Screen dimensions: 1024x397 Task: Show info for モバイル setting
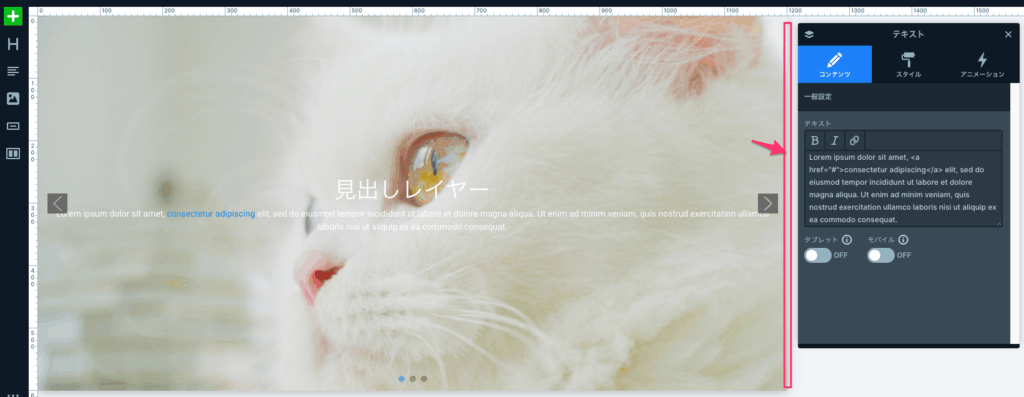(903, 240)
